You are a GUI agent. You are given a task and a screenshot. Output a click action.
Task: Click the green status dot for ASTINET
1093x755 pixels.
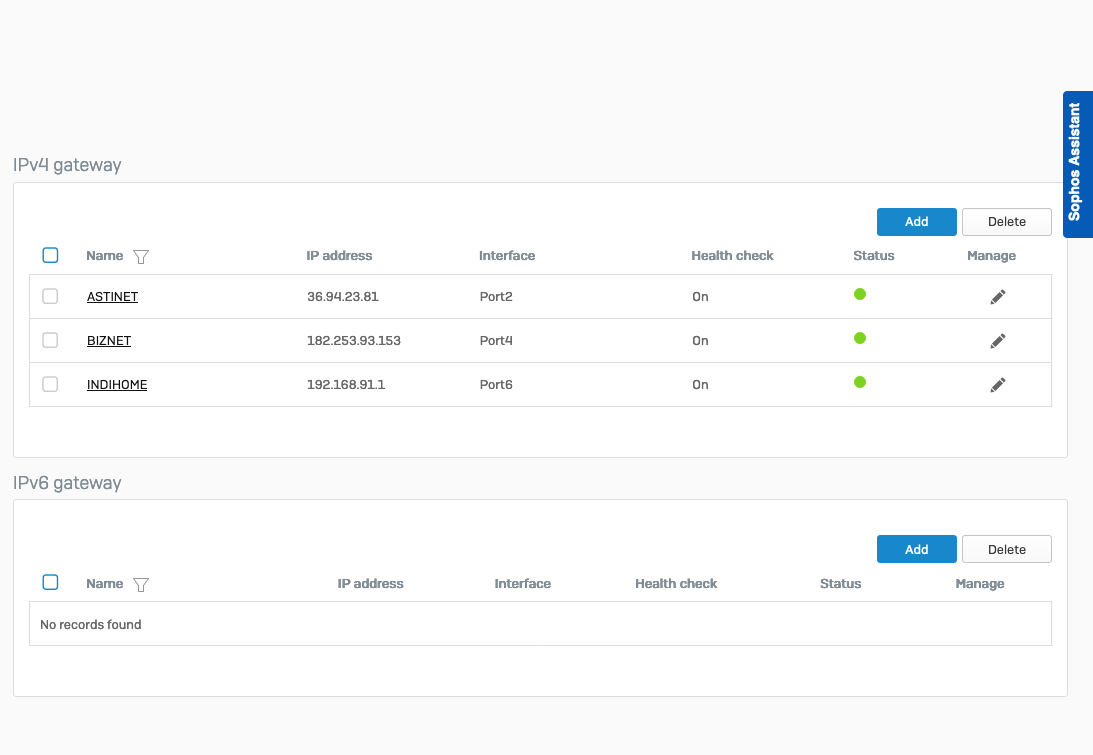[859, 294]
